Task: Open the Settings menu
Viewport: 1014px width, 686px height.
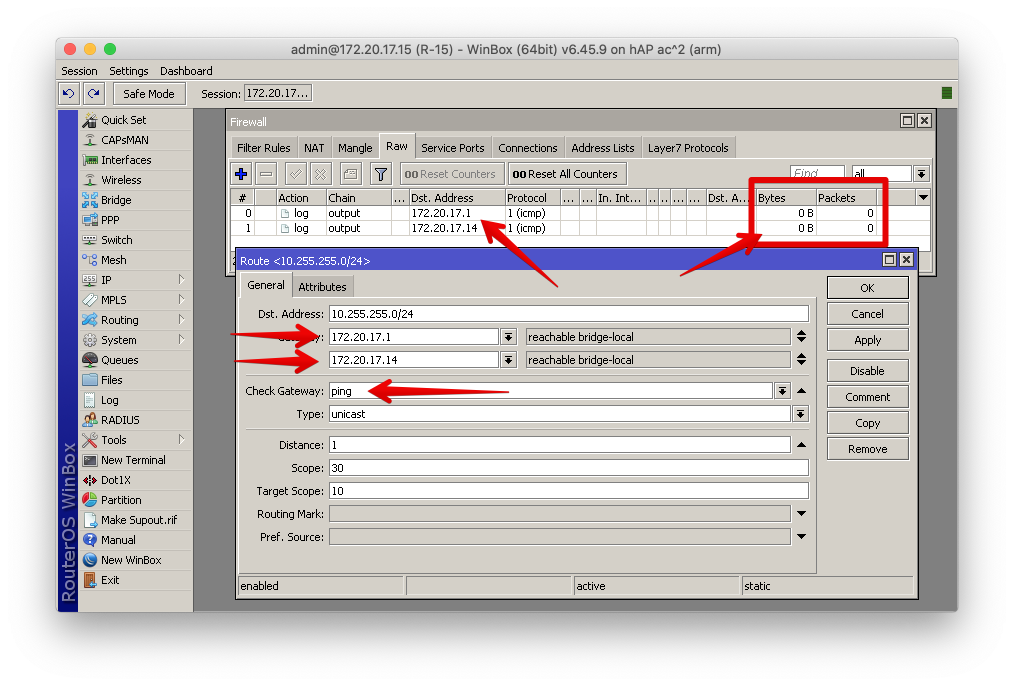Action: click(x=129, y=71)
